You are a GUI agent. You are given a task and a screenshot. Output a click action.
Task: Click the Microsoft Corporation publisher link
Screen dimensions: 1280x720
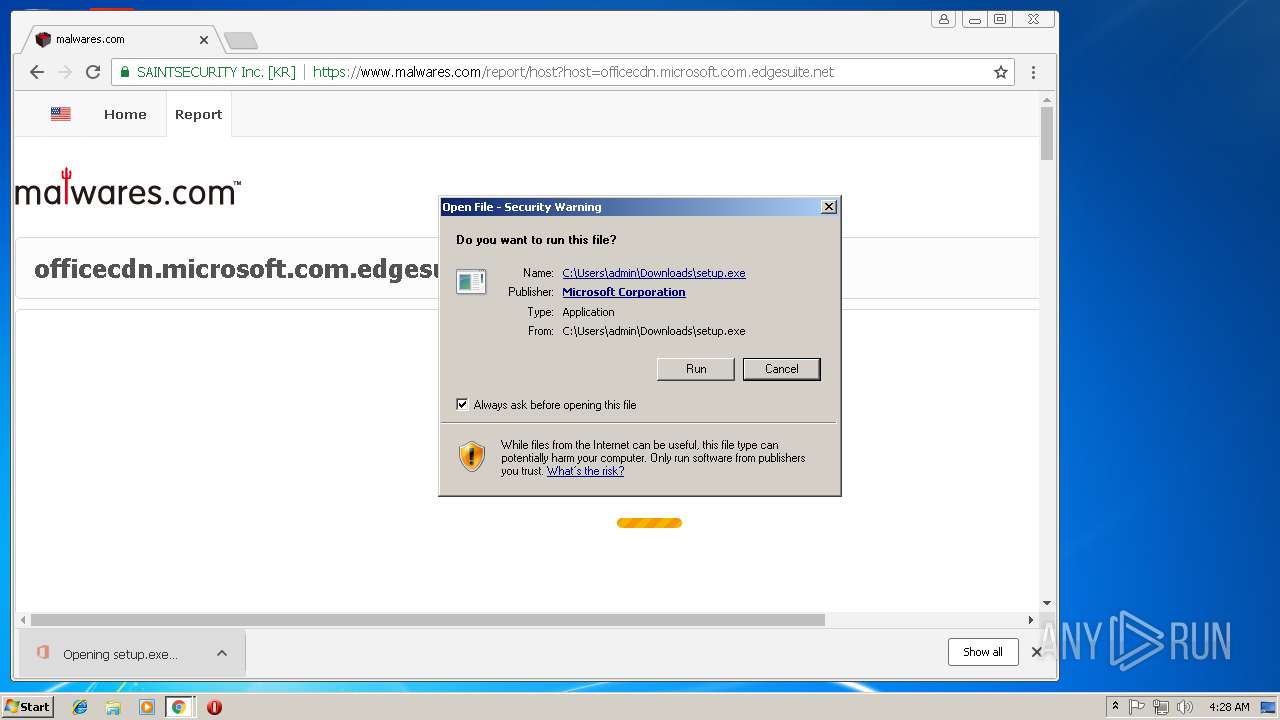[x=623, y=292]
